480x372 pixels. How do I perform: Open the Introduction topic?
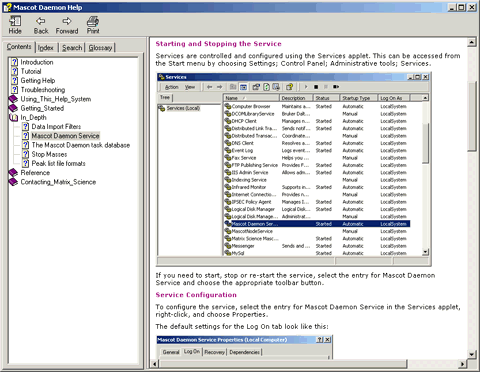[x=37, y=62]
